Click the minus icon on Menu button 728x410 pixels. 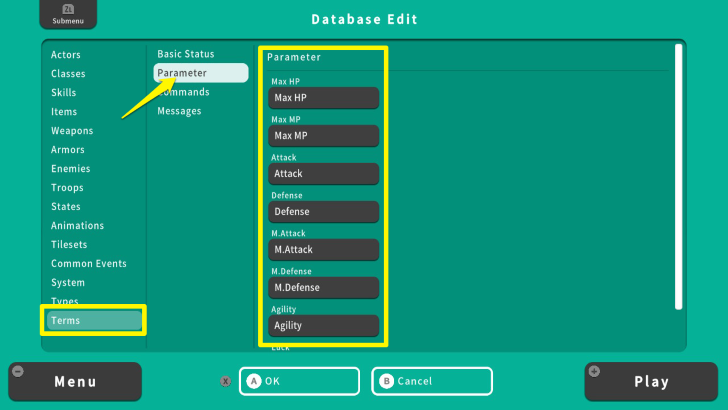click(x=18, y=371)
